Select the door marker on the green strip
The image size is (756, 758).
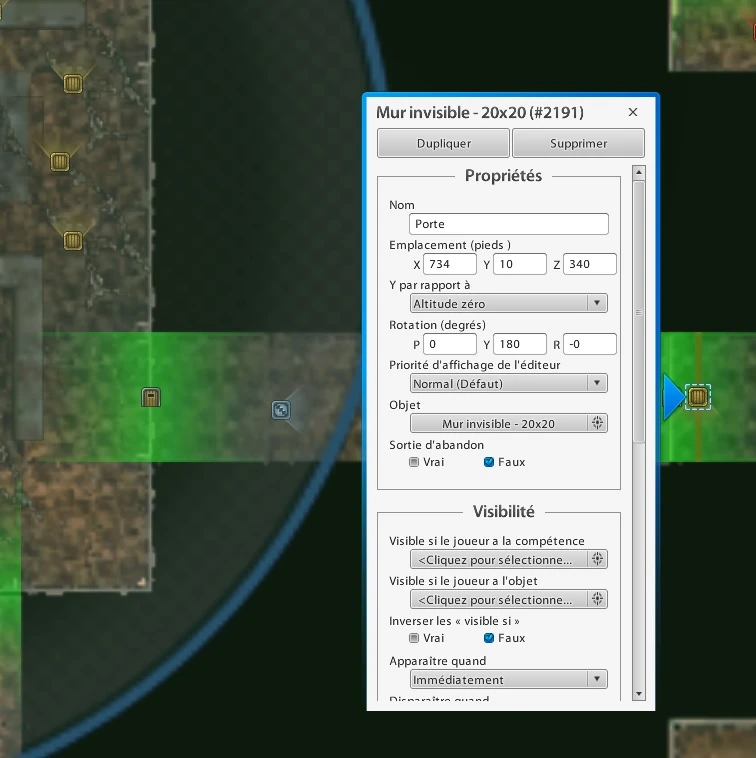[x=151, y=397]
